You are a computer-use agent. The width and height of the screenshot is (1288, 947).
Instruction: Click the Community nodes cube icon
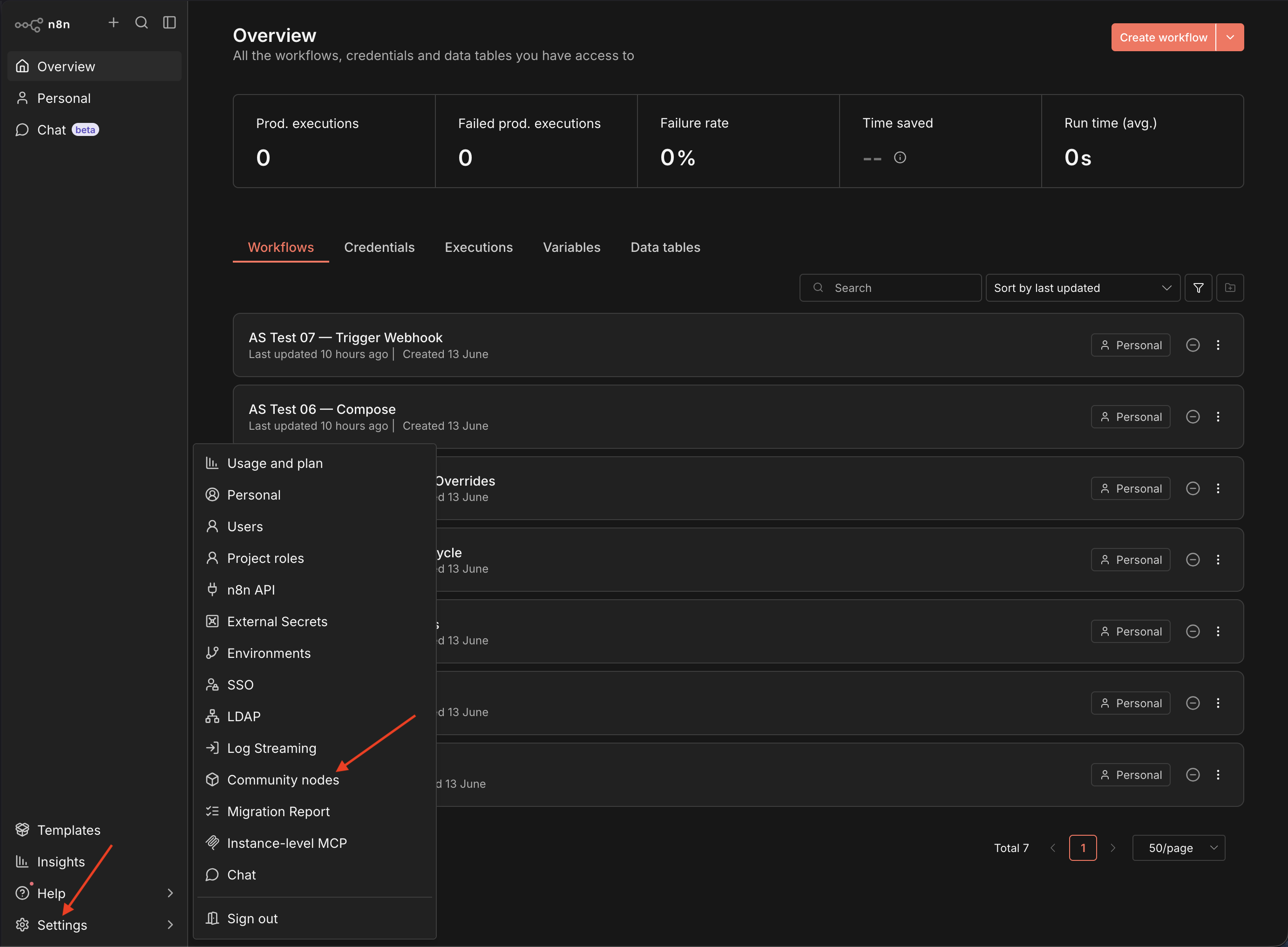212,779
